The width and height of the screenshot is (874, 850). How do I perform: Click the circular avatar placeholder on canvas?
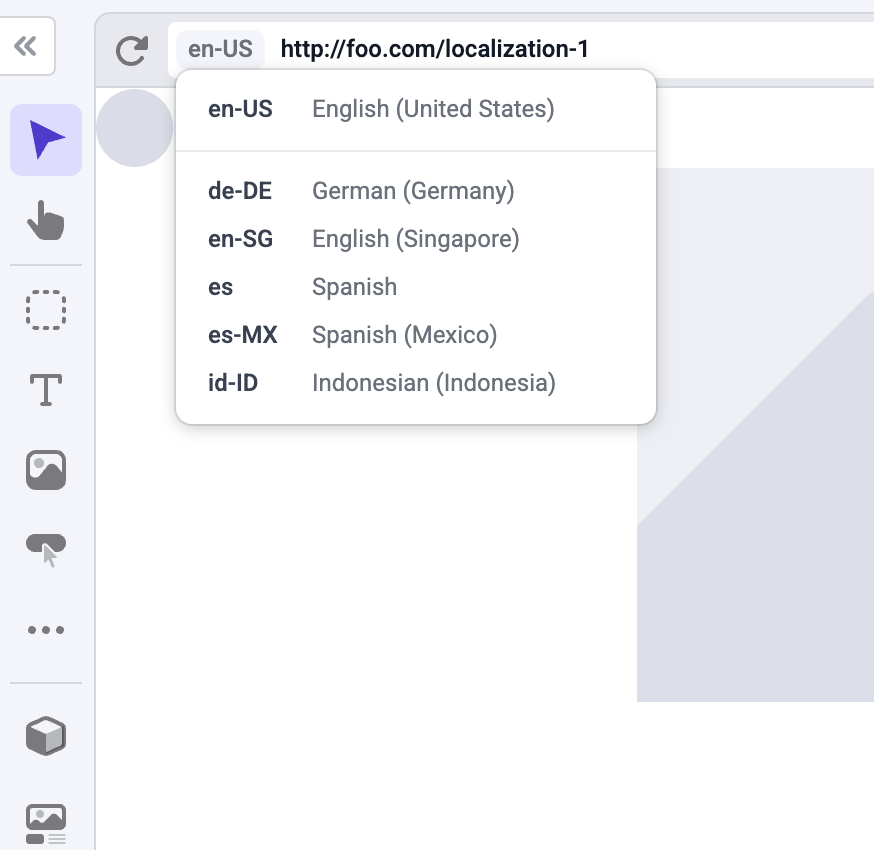point(134,128)
